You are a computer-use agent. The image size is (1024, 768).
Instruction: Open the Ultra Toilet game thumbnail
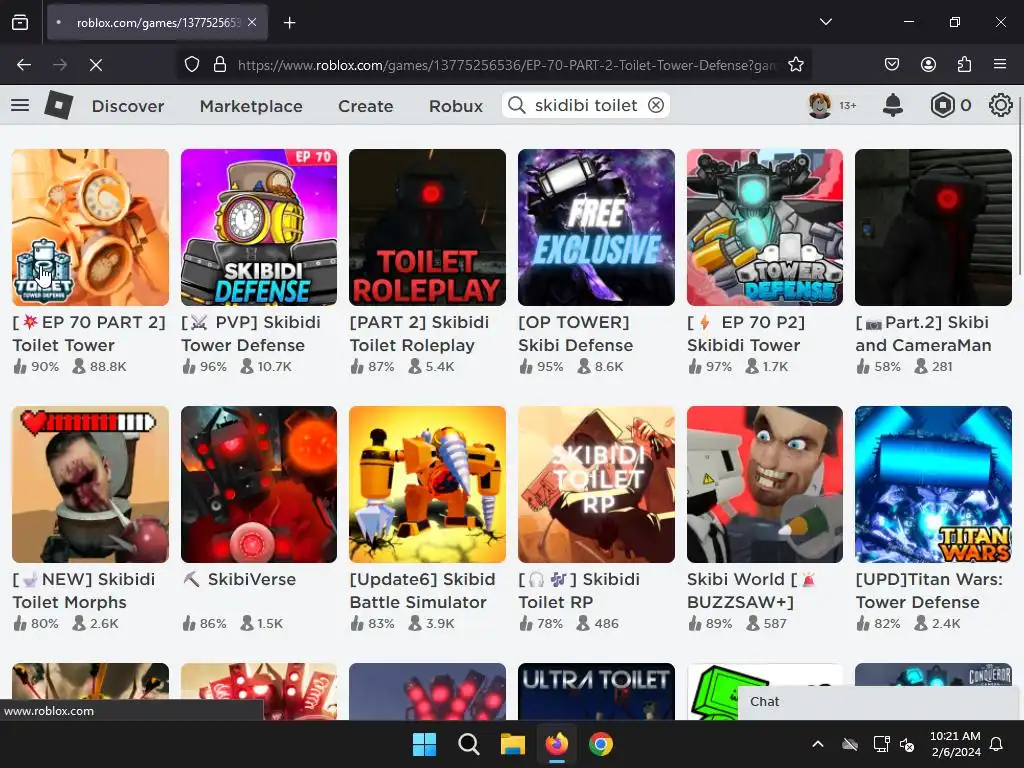(596, 692)
